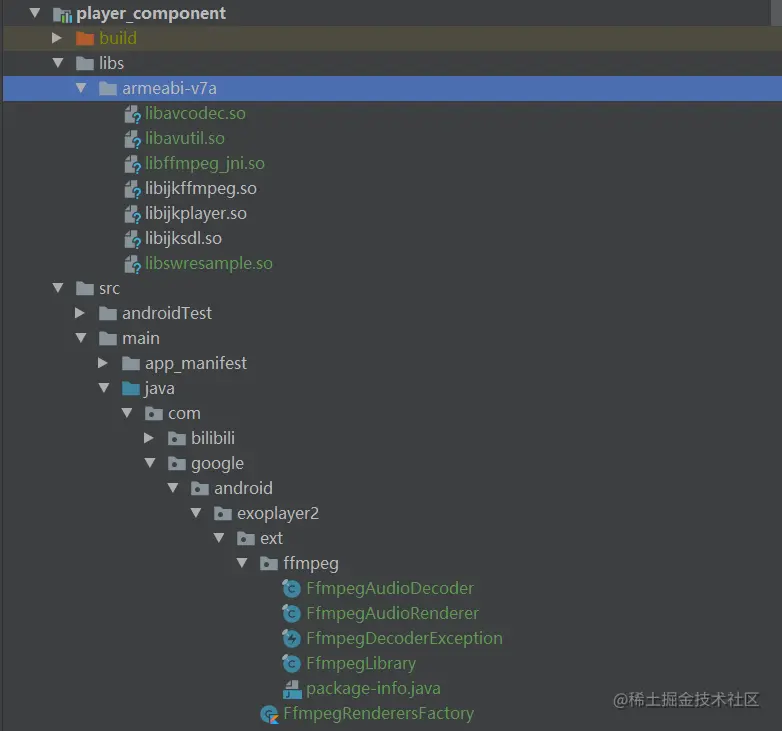Expand the app_manifest folder arrow
782x731 pixels.
click(x=103, y=363)
